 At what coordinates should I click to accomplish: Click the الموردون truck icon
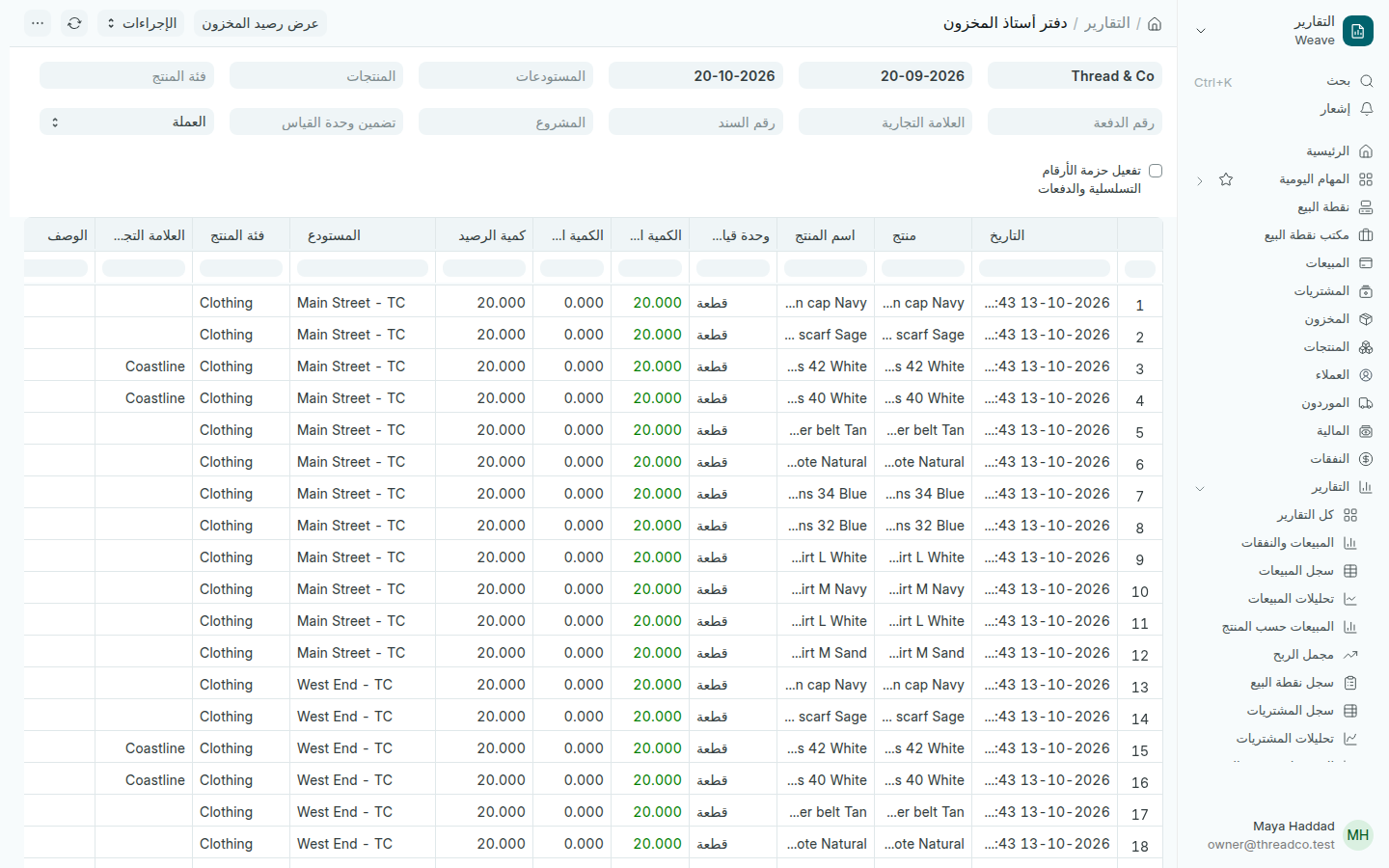coord(1366,403)
